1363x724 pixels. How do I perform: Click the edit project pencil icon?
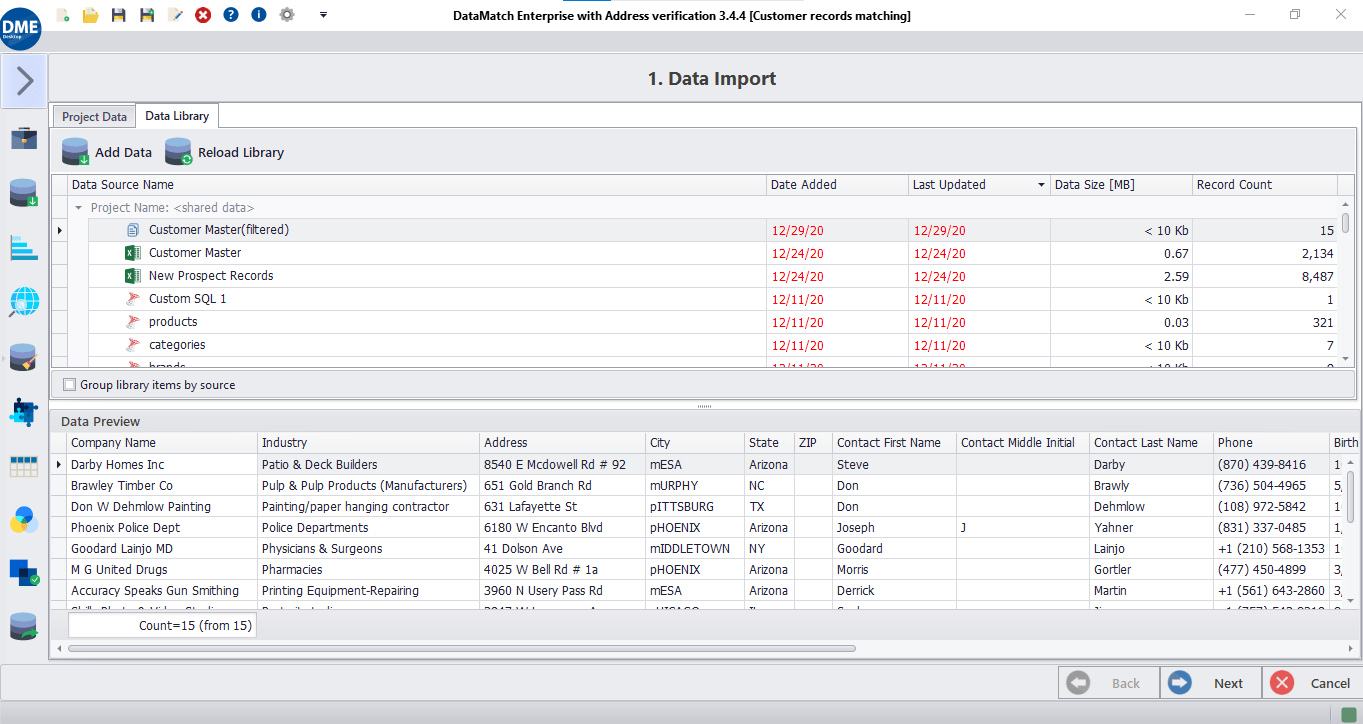coord(175,15)
